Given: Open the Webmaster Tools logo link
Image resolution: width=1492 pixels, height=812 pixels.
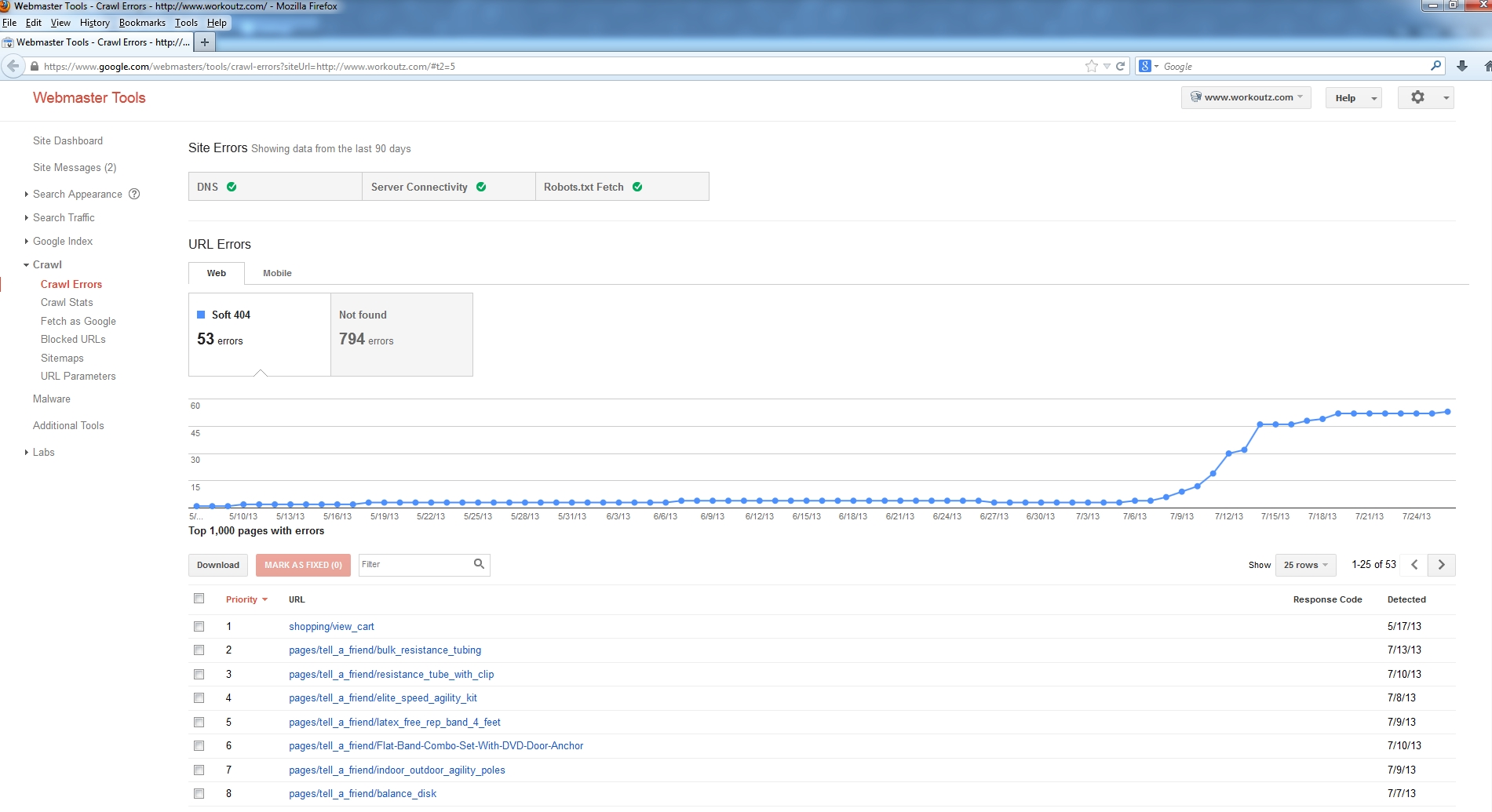Looking at the screenshot, I should pyautogui.click(x=89, y=97).
